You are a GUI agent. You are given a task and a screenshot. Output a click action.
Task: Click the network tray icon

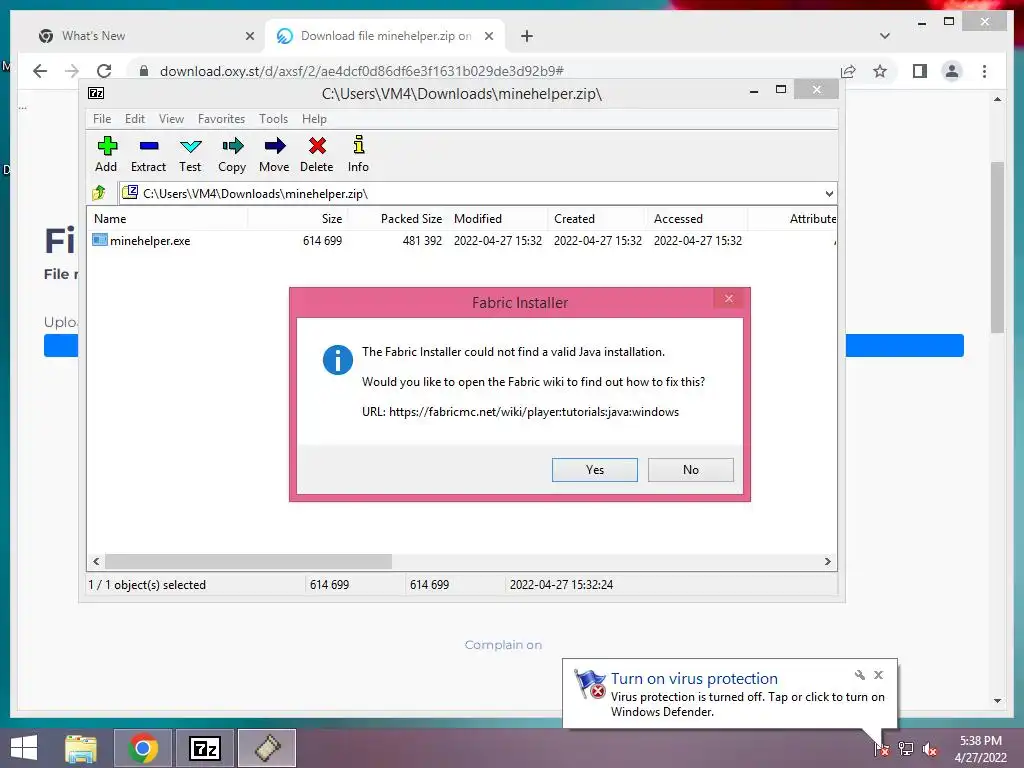pyautogui.click(x=906, y=748)
